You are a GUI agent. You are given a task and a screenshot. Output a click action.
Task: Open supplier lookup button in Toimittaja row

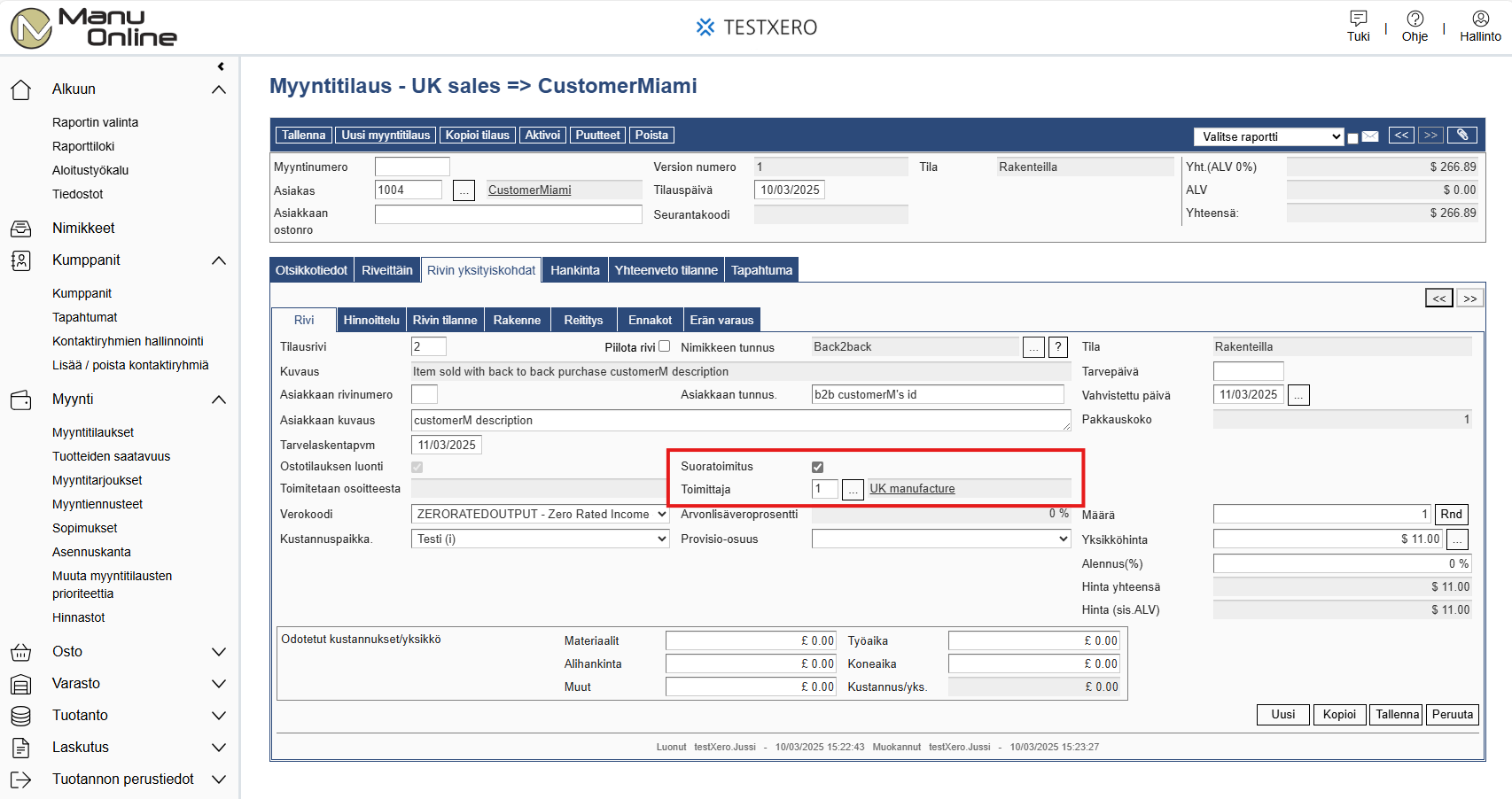[853, 490]
